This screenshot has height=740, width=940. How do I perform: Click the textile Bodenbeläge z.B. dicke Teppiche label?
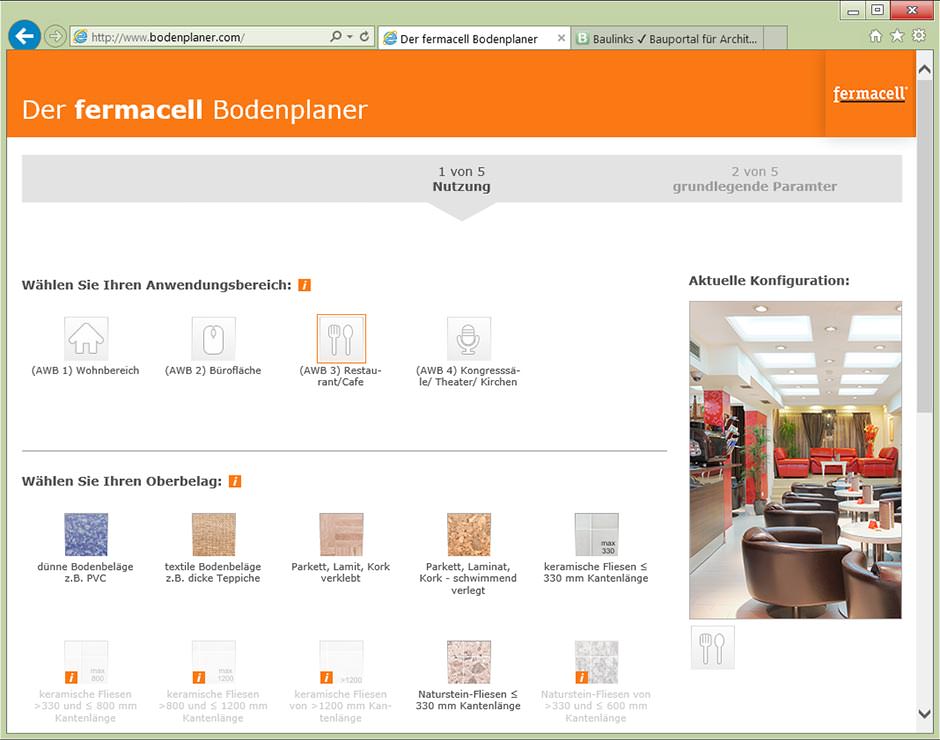[213, 572]
